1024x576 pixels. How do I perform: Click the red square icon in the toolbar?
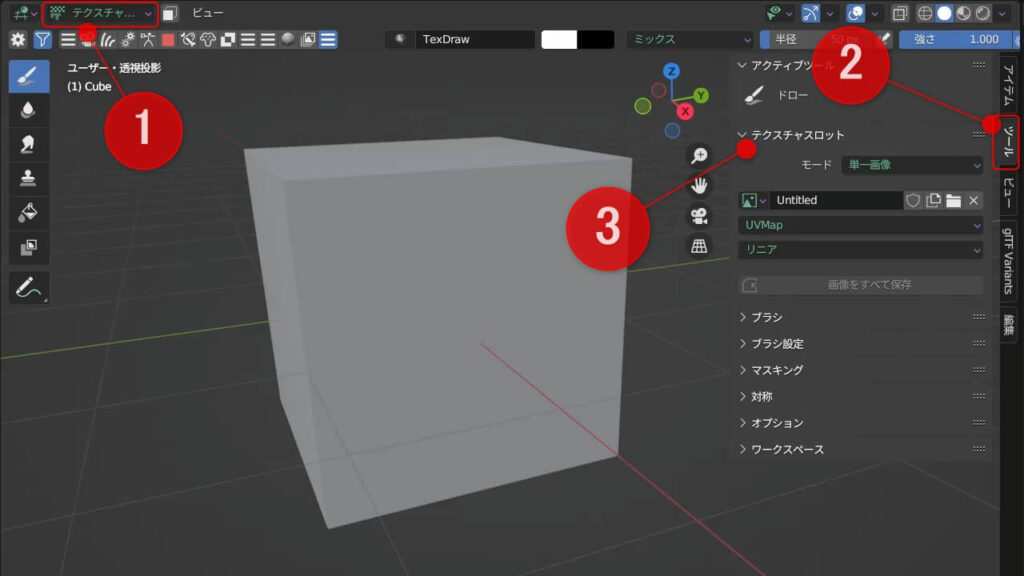pos(168,40)
